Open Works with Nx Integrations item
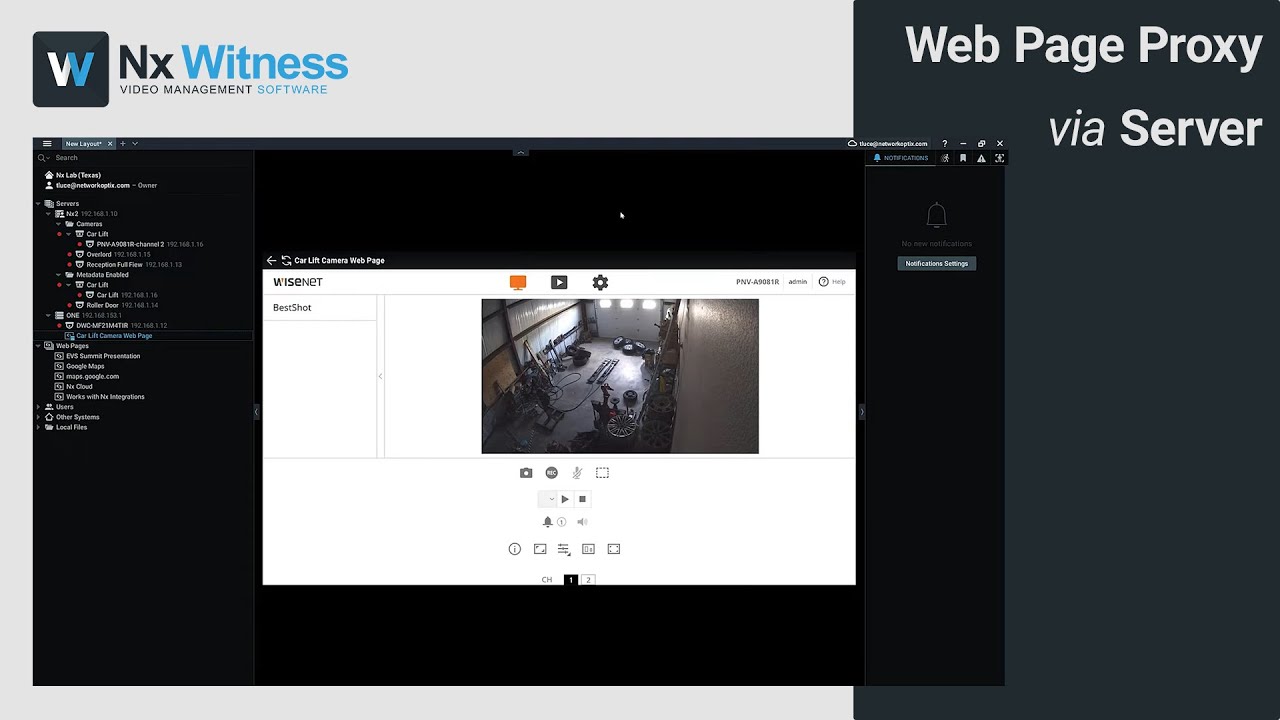 (x=99, y=397)
